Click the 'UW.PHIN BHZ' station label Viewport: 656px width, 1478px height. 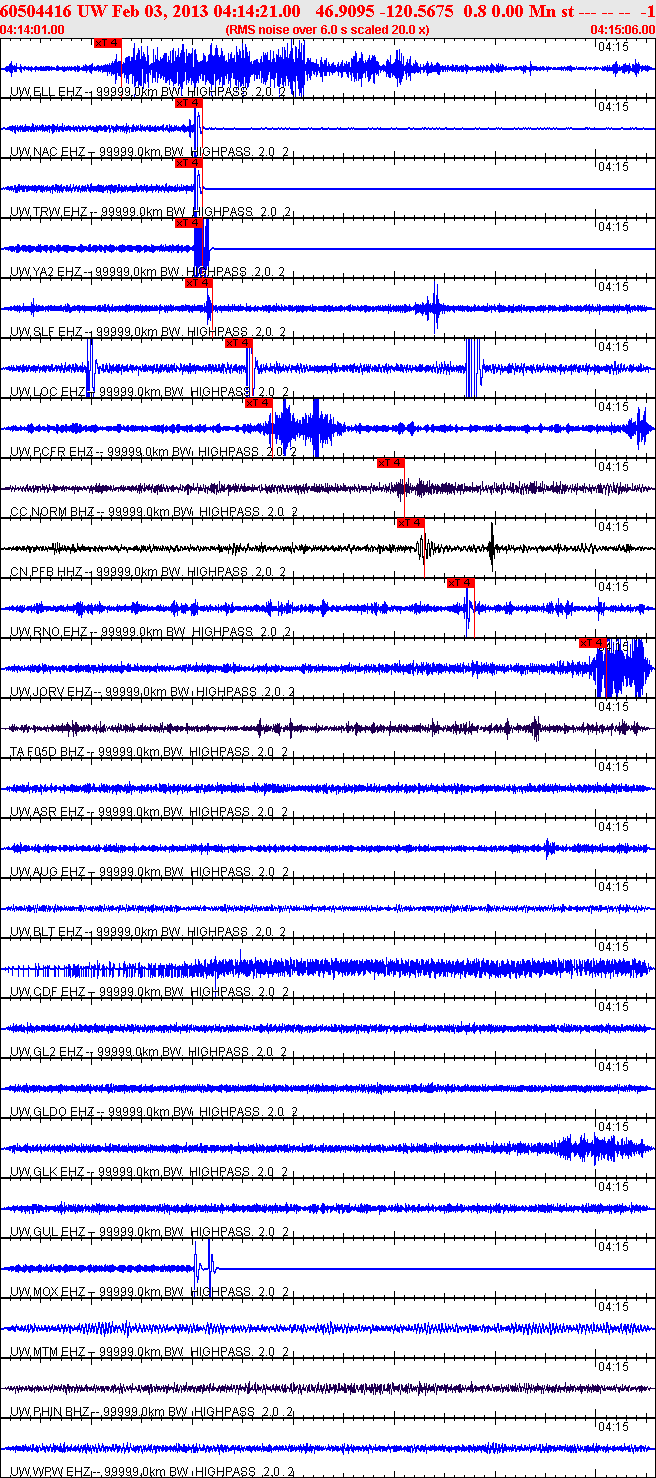(x=50, y=1411)
